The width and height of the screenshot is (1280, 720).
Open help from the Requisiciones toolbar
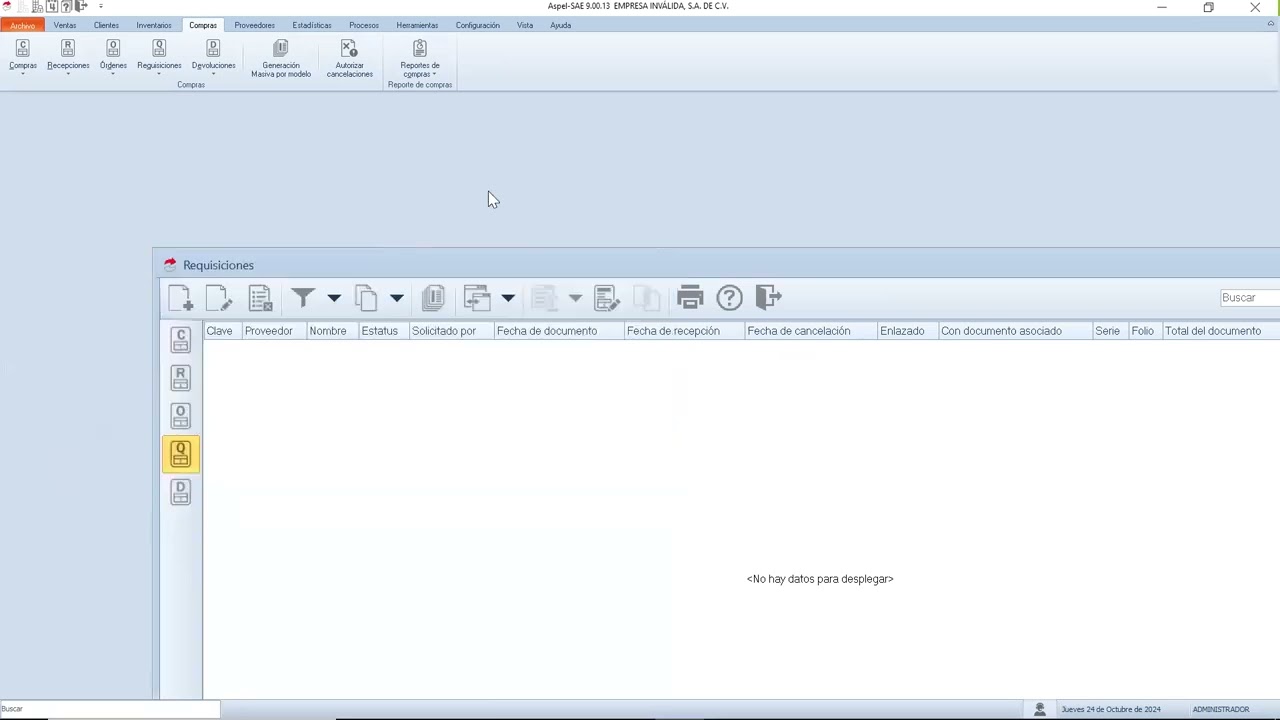pyautogui.click(x=730, y=298)
